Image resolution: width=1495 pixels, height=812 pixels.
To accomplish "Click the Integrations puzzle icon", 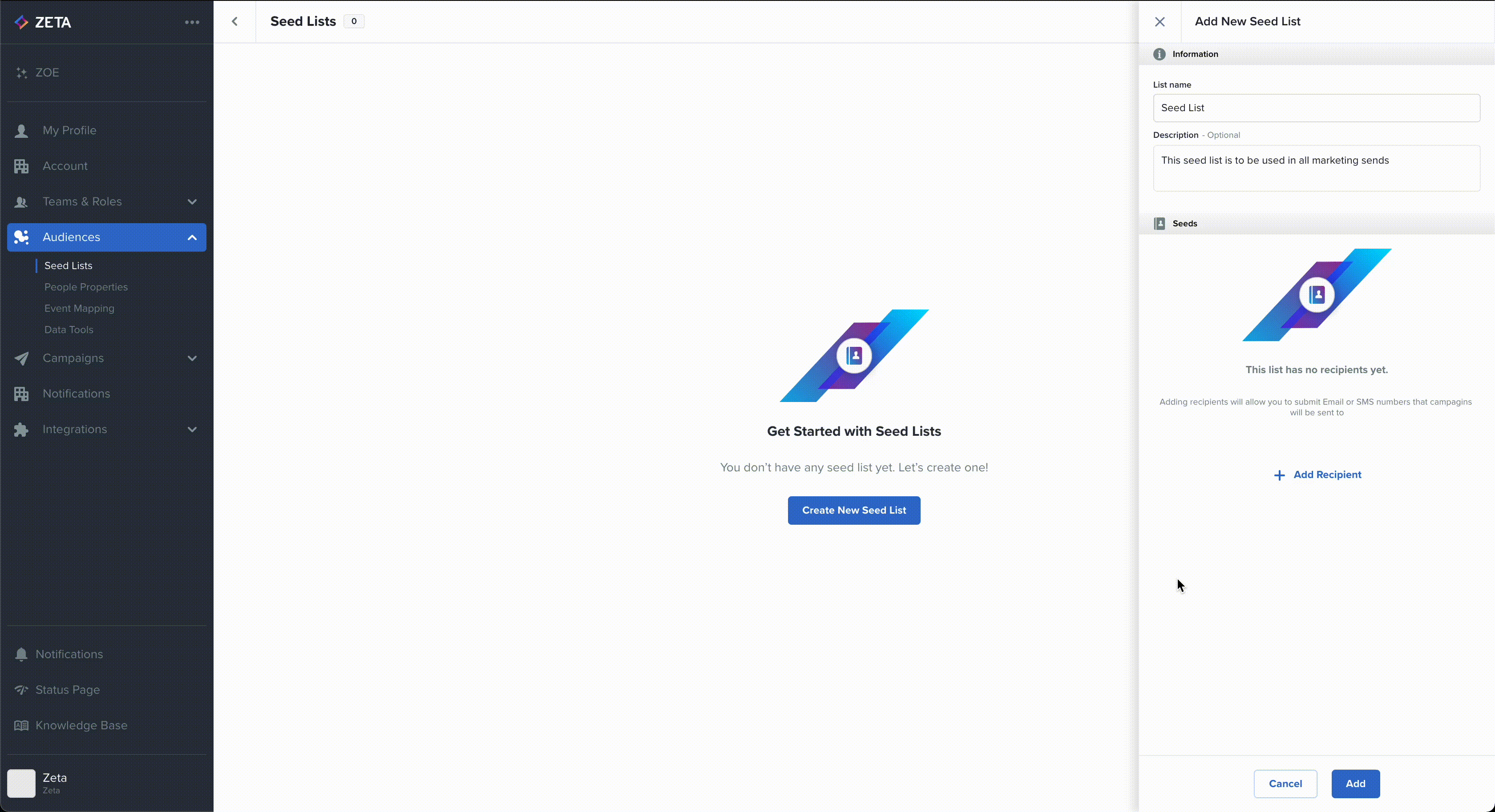I will pyautogui.click(x=21, y=429).
